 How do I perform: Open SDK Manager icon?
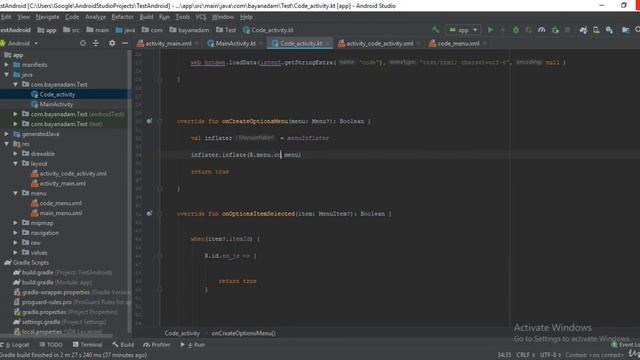[x=609, y=30]
